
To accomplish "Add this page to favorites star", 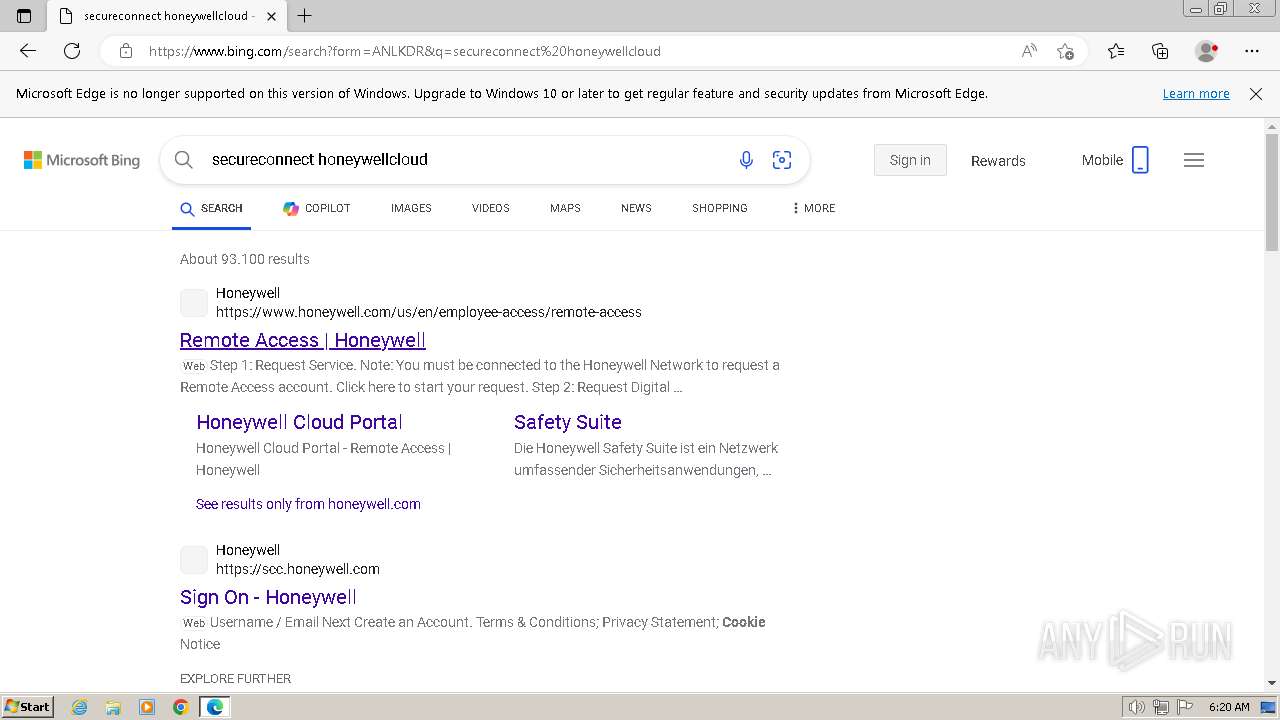I will 1065,51.
